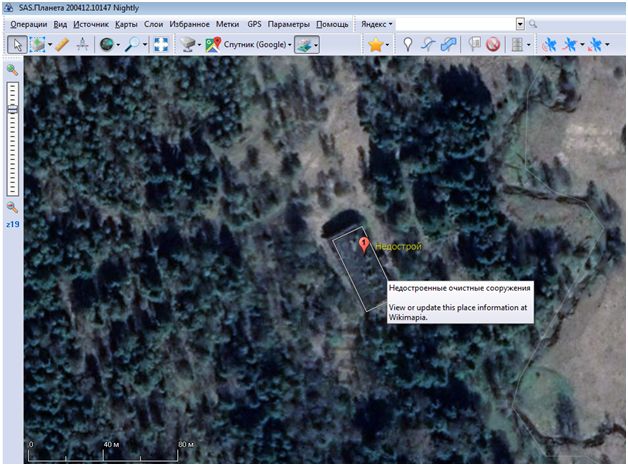Expand the favorites star dropdown arrow
Screen dimensions: 628x466
(x=387, y=44)
